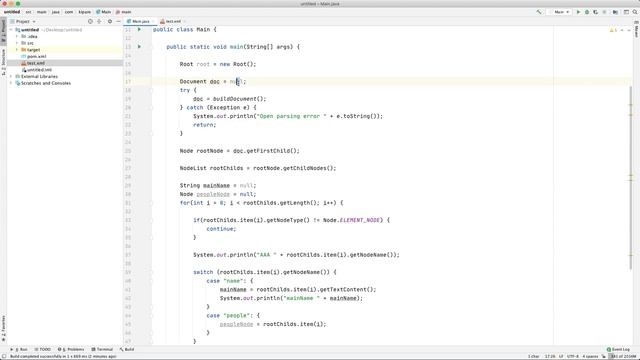Image resolution: width=640 pixels, height=360 pixels.
Task: Click the editor vertical scrollbar
Action: pos(630,178)
